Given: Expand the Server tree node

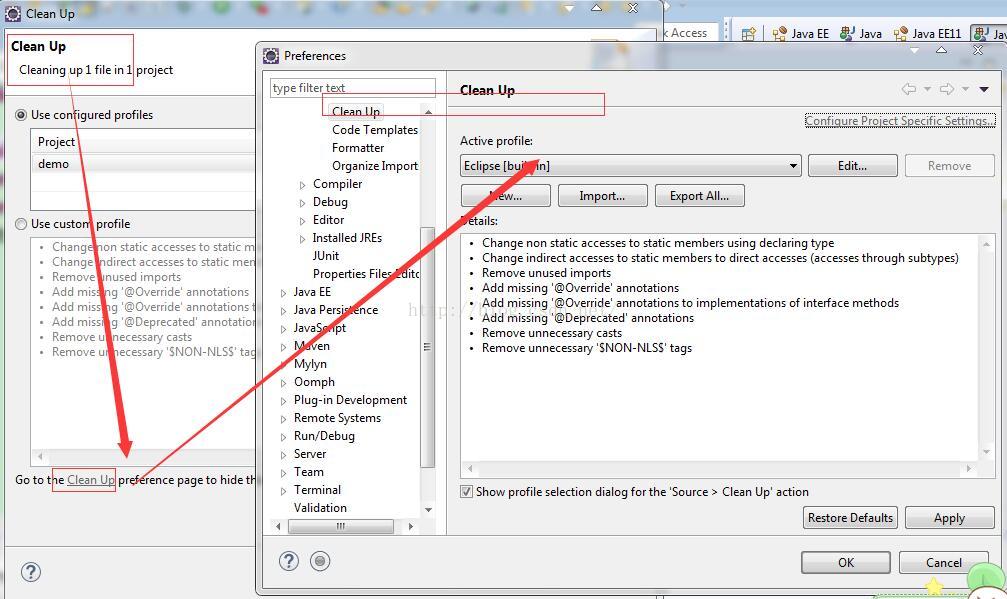Looking at the screenshot, I should click(x=283, y=455).
